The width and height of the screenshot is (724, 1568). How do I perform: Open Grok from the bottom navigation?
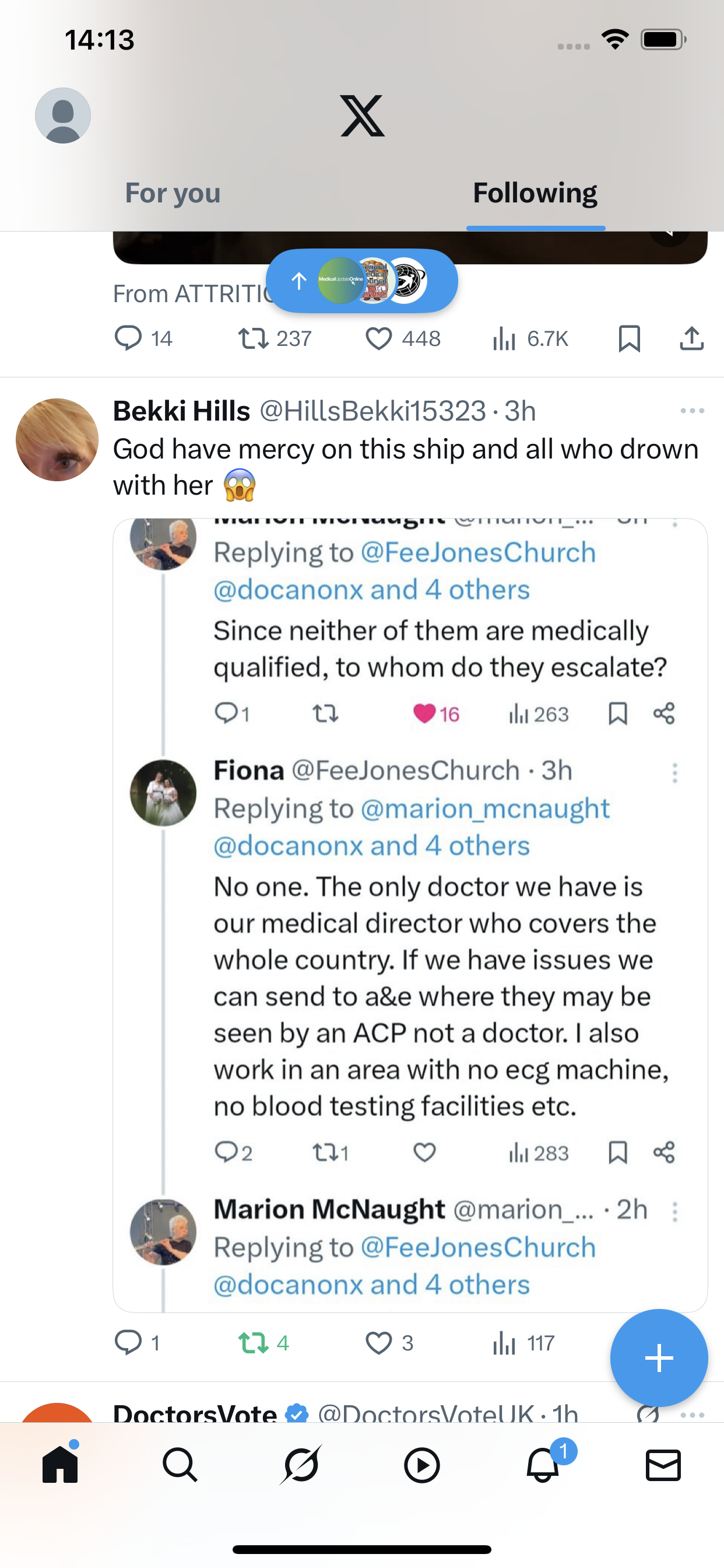pos(301,1465)
